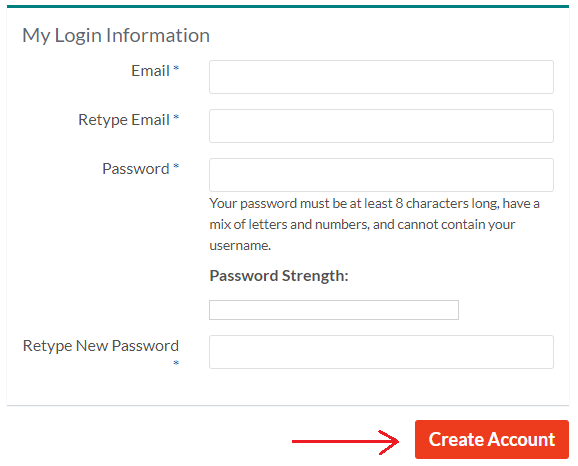The height and width of the screenshot is (466, 578).
Task: Click the word "username." in the hint
Action: tap(240, 246)
